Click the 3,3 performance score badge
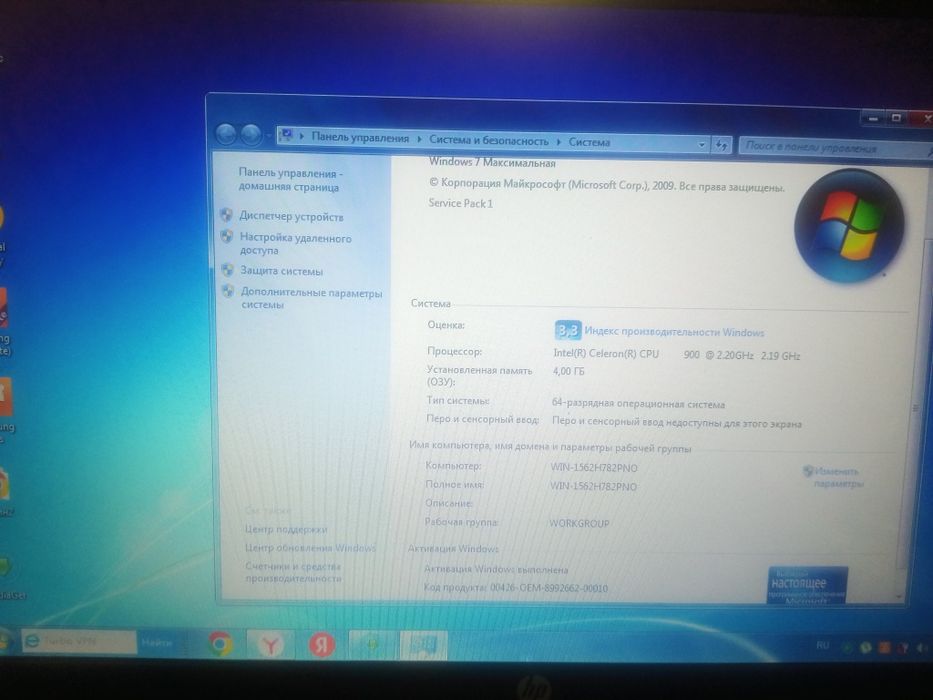This screenshot has width=933, height=700. [x=568, y=330]
